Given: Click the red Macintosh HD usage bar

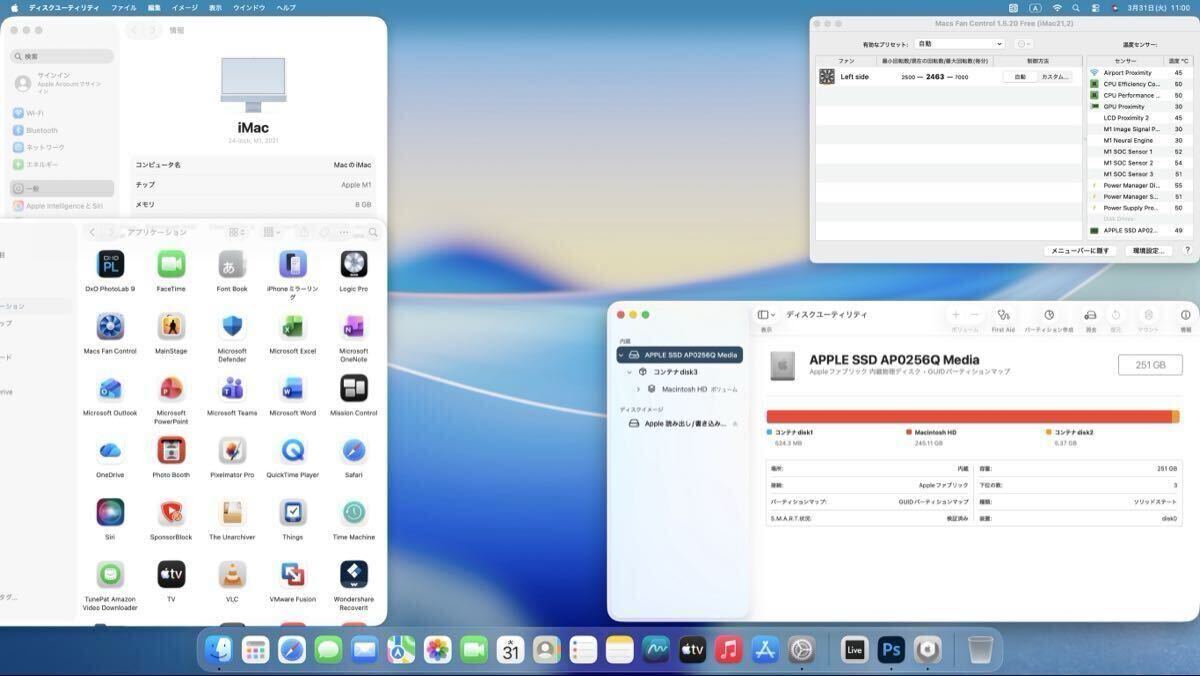Looking at the screenshot, I should (x=968, y=416).
